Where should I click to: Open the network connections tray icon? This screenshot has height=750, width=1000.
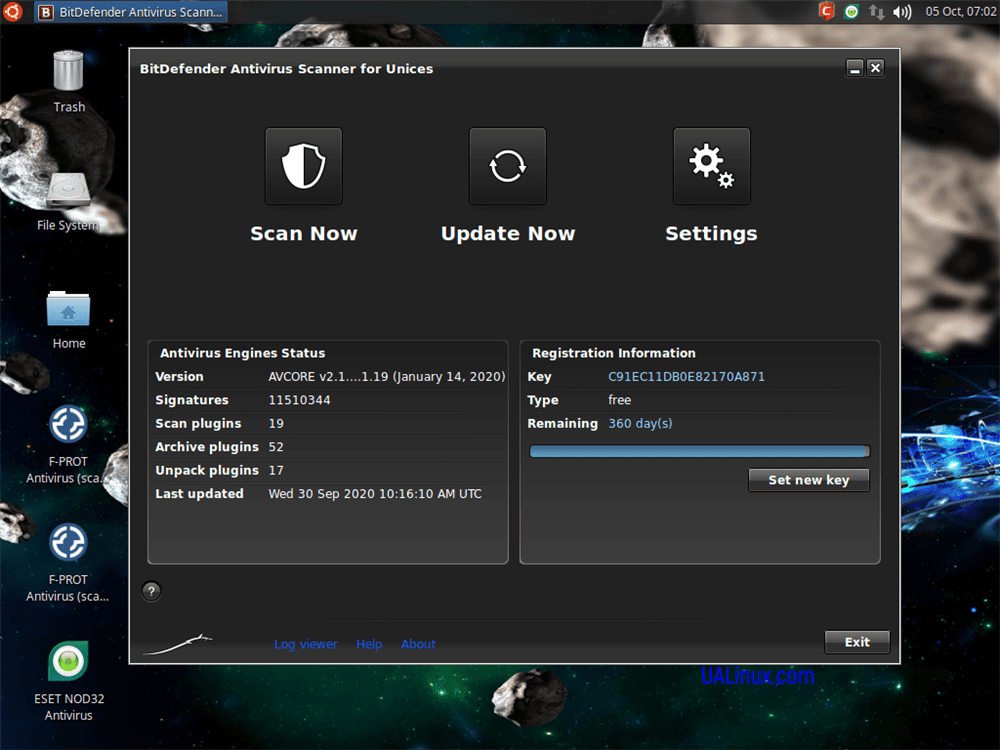coord(877,11)
